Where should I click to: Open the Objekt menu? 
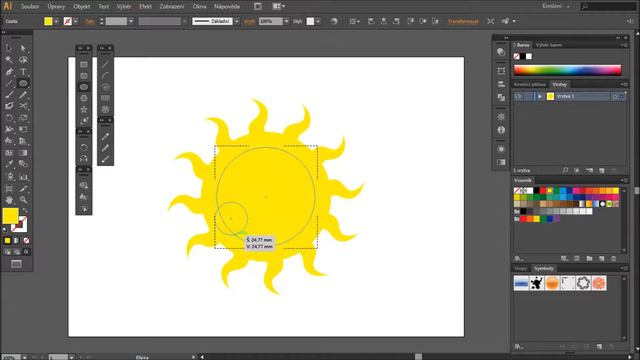coord(82,7)
